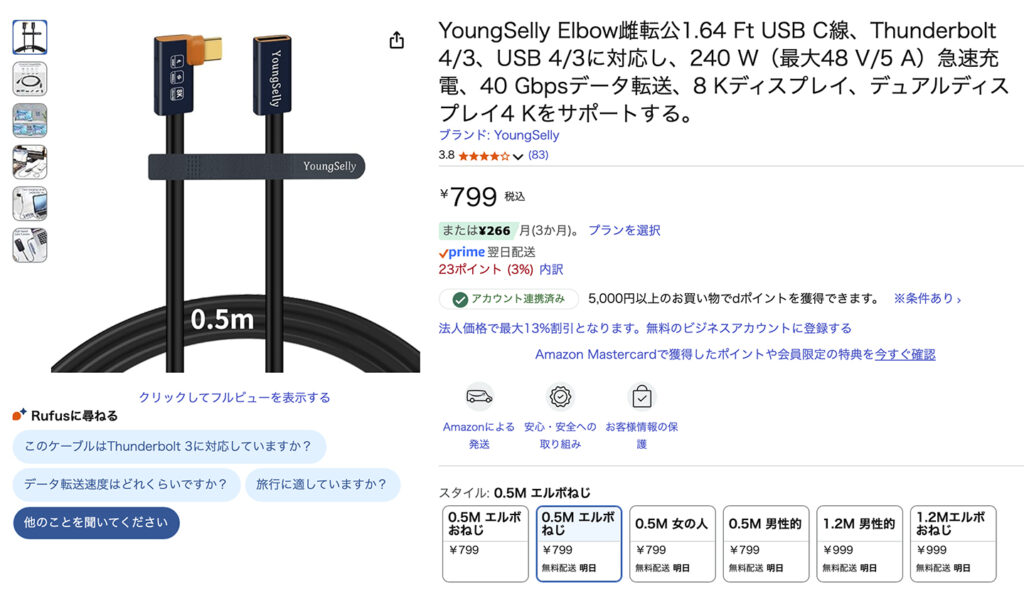Click the share icon above product image
The width and height of the screenshot is (1024, 592).
[396, 40]
